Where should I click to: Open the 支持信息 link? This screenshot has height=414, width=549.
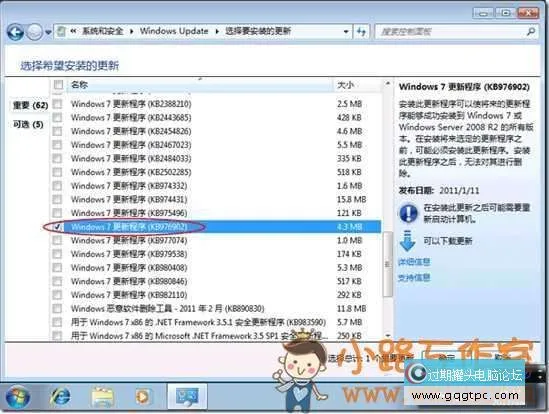414,278
